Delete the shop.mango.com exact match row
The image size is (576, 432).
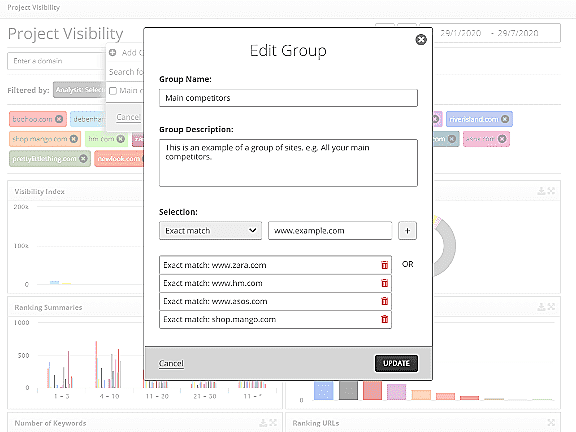point(385,319)
